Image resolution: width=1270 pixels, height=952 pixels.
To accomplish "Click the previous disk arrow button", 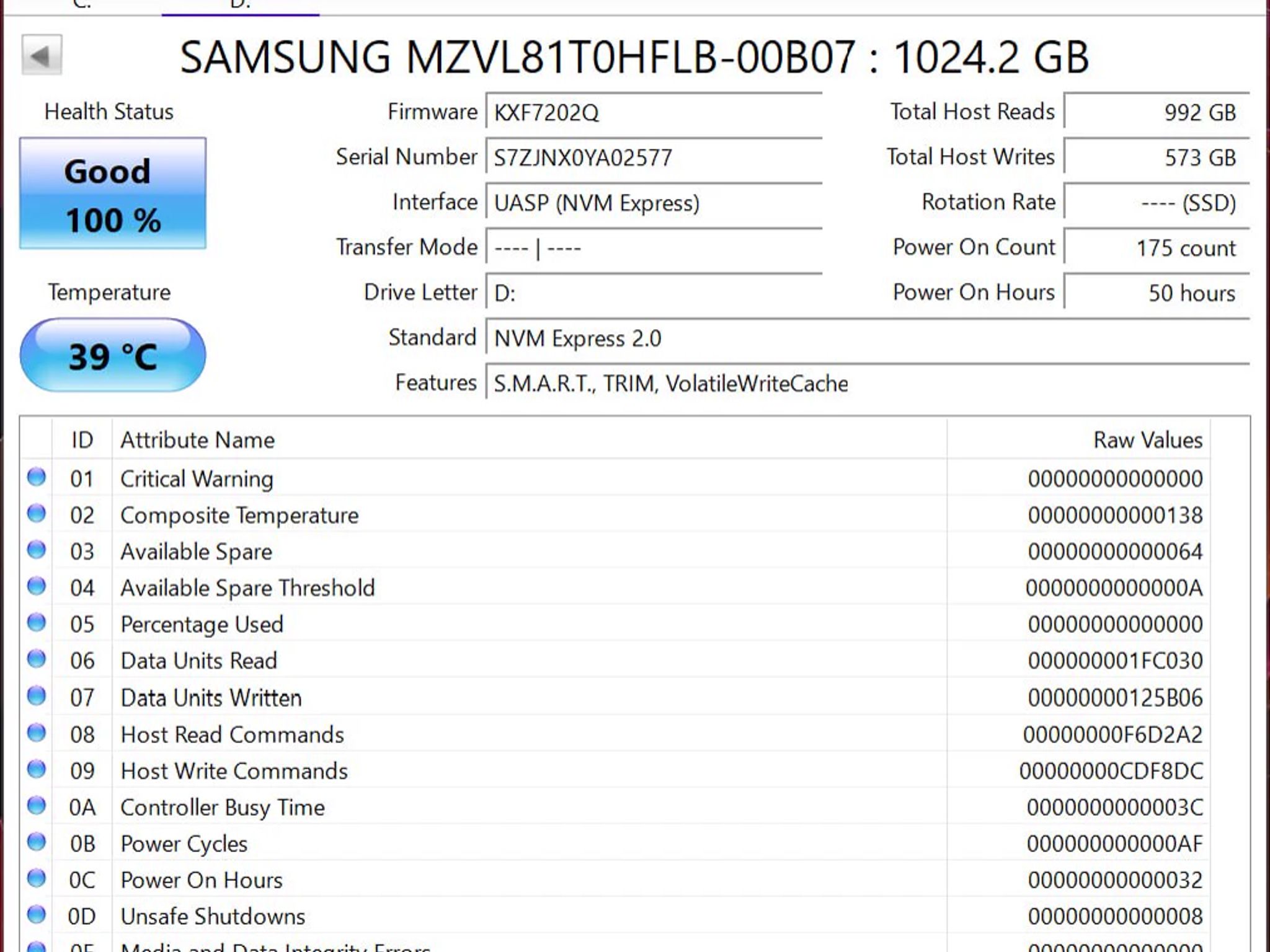I will (x=42, y=55).
